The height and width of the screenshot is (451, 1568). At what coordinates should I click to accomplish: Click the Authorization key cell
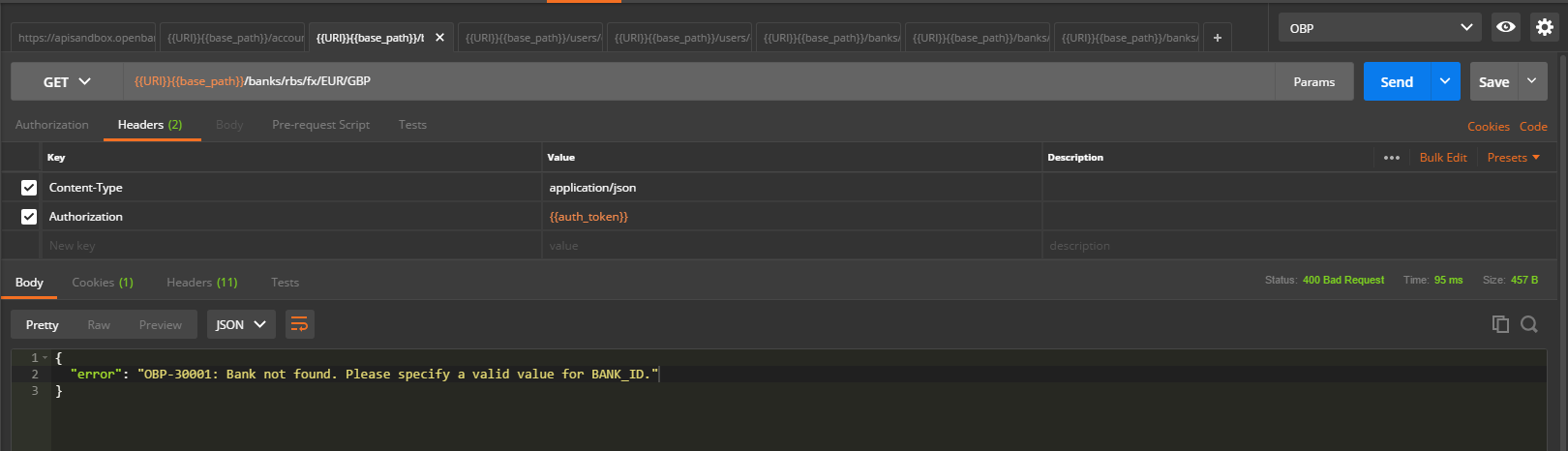[290, 217]
